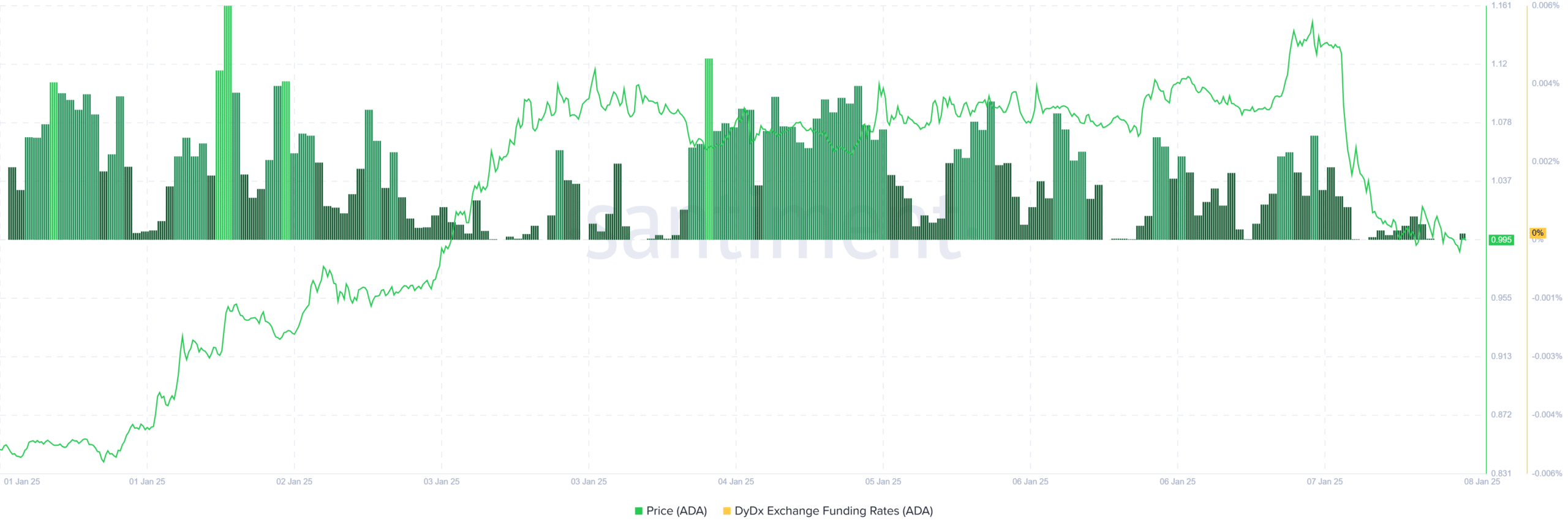Screen dimensions: 1568x531
Task: Toggle the Price (ADA) legend label
Action: (x=676, y=511)
